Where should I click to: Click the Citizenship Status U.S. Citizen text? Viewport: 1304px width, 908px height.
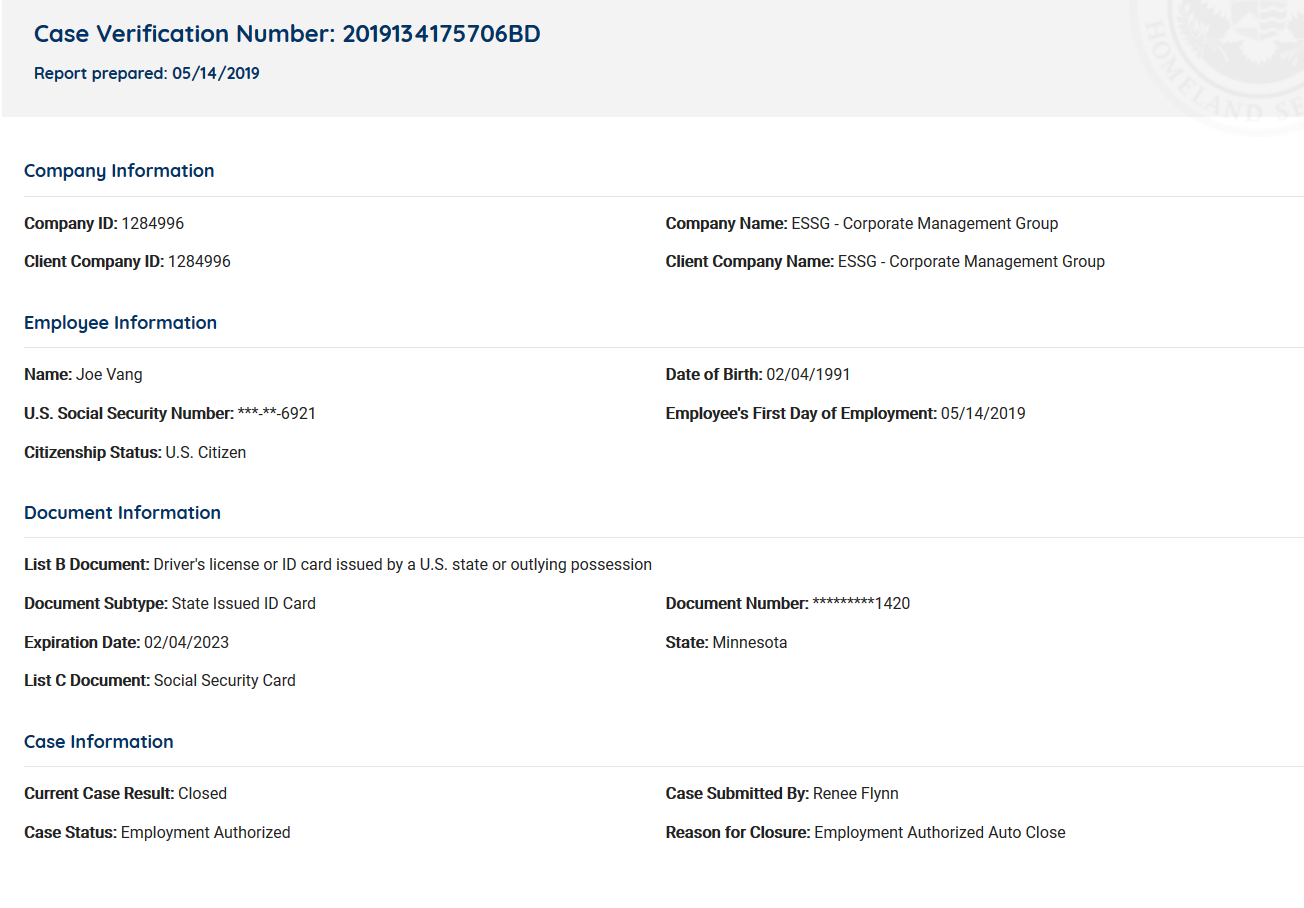click(x=205, y=453)
